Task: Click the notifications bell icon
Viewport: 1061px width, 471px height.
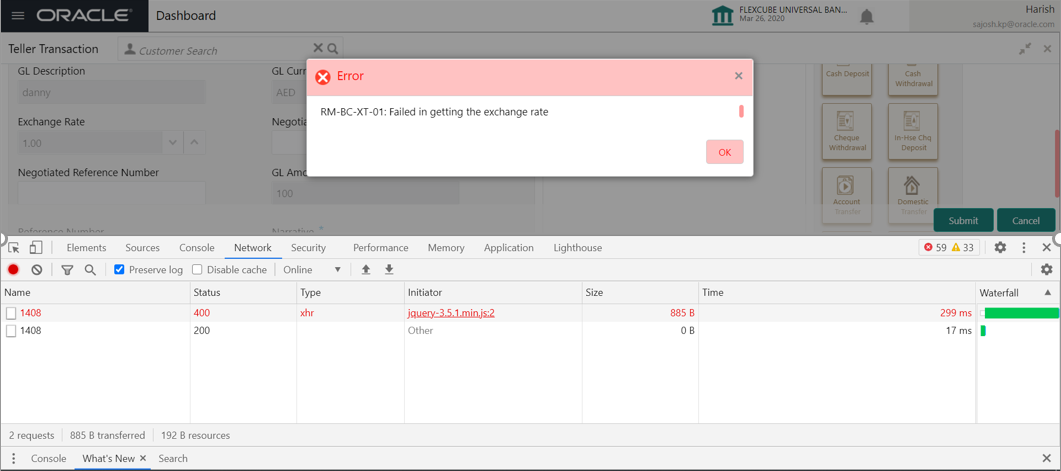Action: click(867, 17)
